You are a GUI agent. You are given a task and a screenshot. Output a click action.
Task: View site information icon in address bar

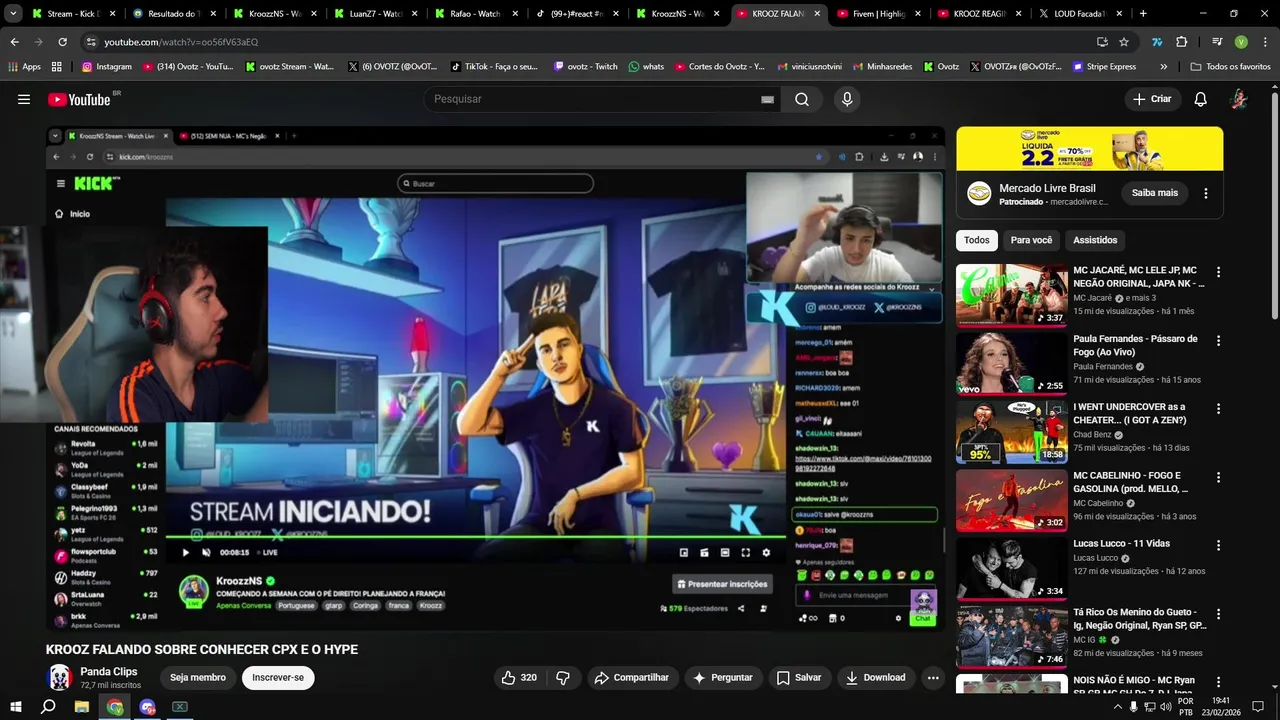[x=91, y=42]
